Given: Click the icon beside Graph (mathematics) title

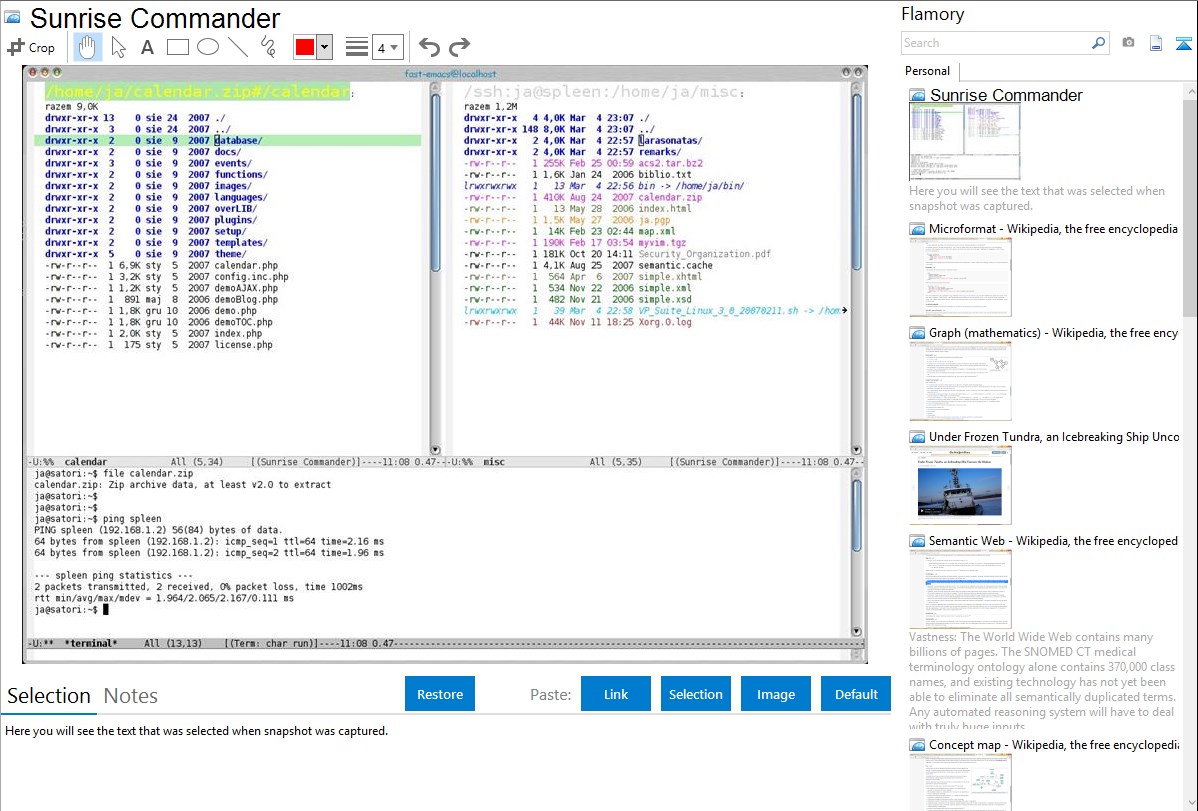Looking at the screenshot, I should pyautogui.click(x=917, y=333).
